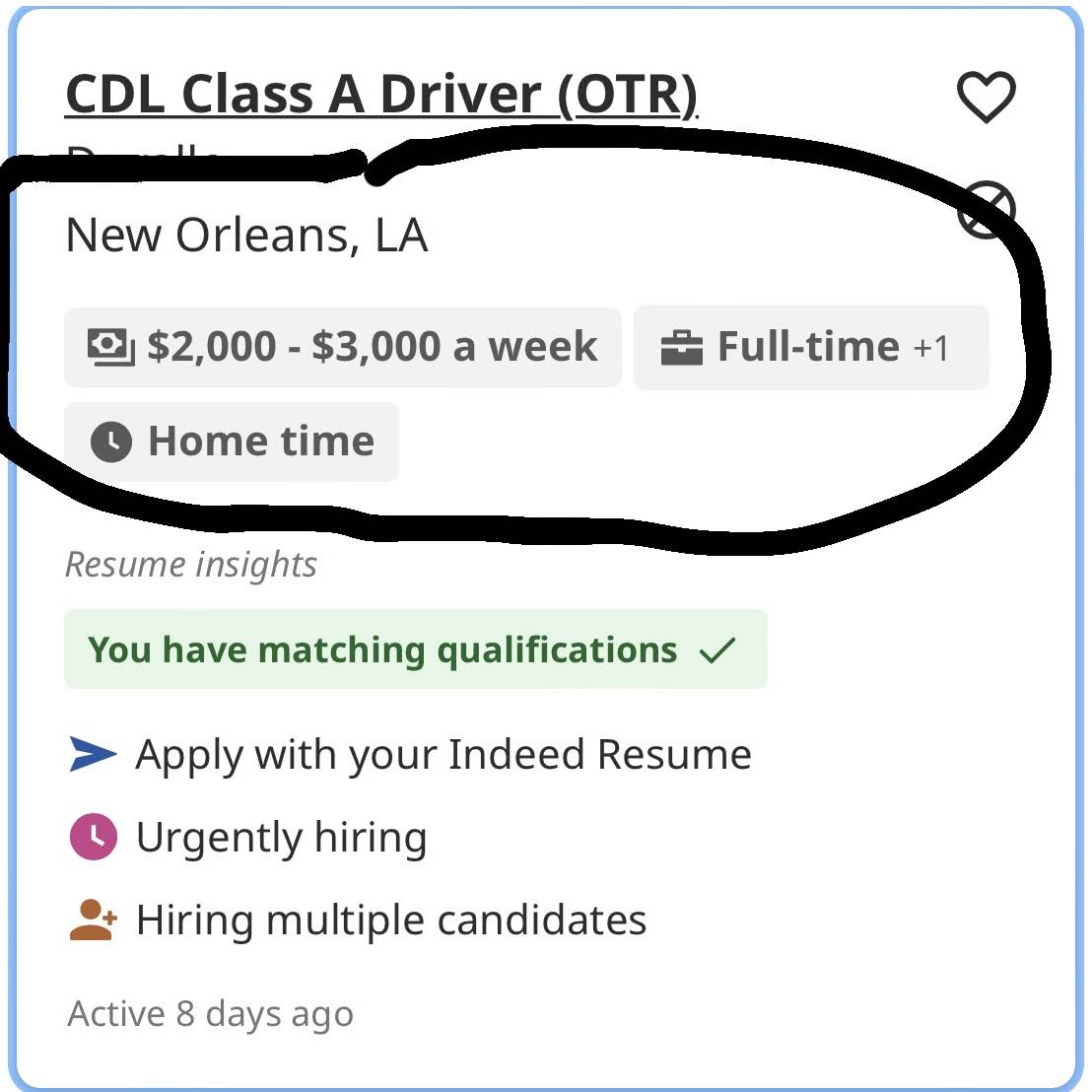Click the cash icon beside the salary
This screenshot has height=1092, width=1092.
pos(110,347)
